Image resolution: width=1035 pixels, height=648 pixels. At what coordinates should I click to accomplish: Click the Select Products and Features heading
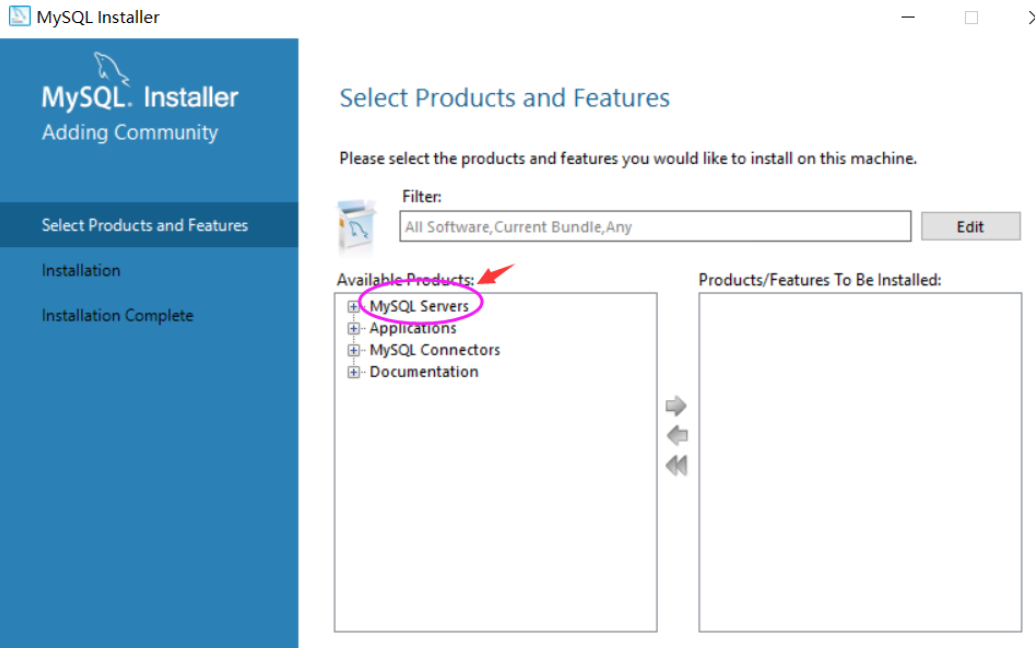click(504, 98)
